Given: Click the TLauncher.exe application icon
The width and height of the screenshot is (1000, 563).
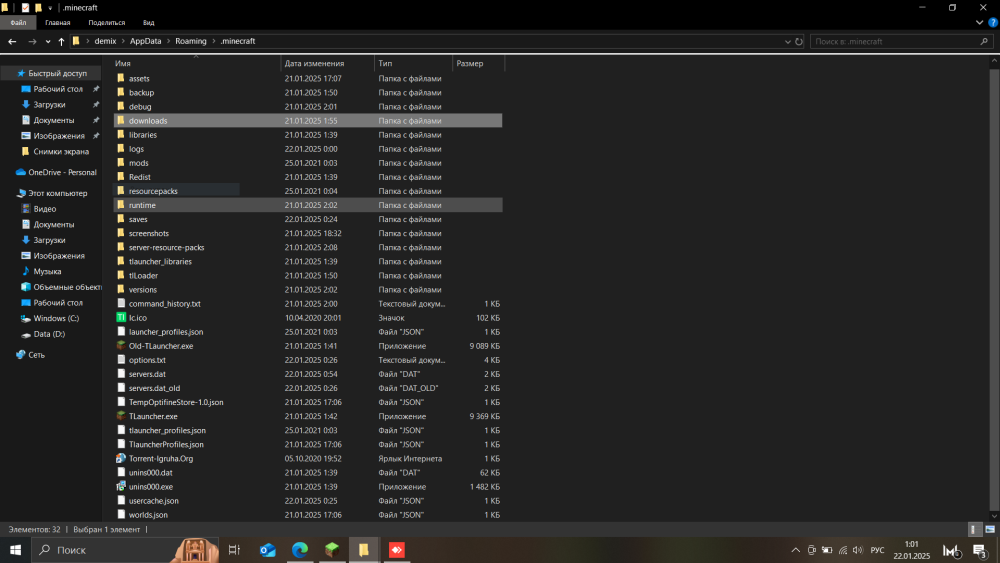Looking at the screenshot, I should [121, 416].
